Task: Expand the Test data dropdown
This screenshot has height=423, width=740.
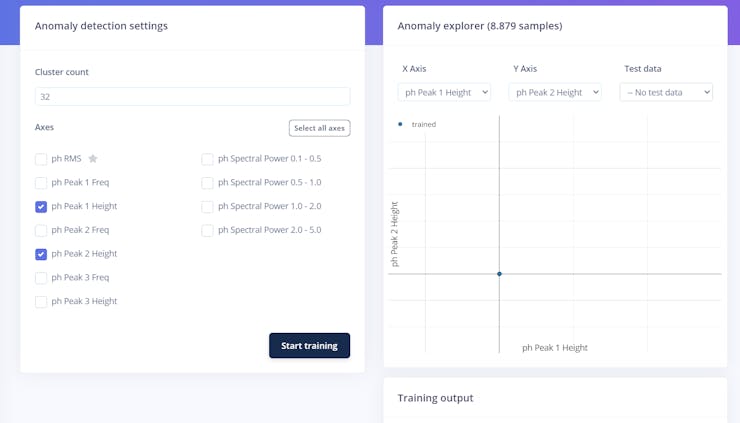Action: (x=666, y=92)
